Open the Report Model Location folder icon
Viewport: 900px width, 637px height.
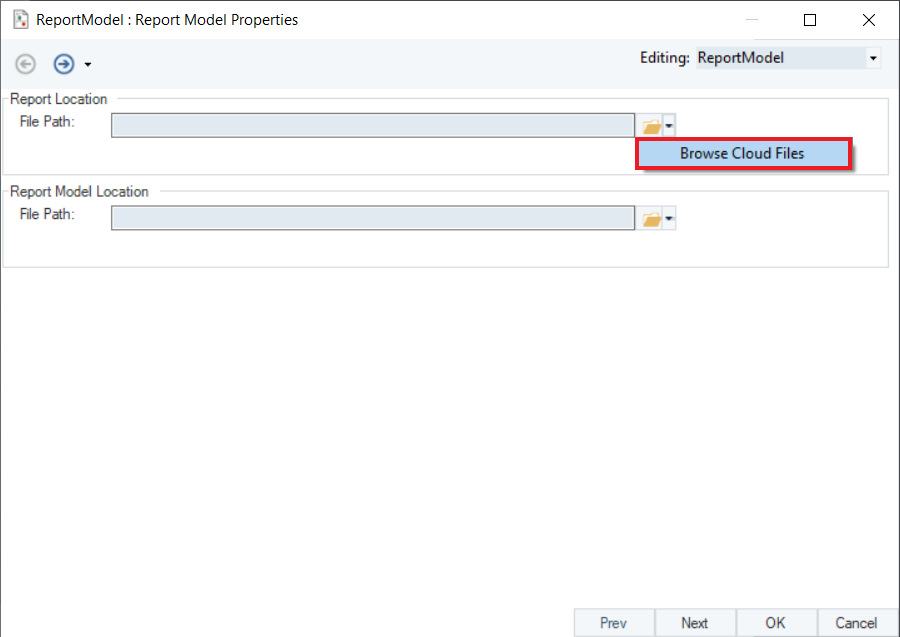point(651,218)
